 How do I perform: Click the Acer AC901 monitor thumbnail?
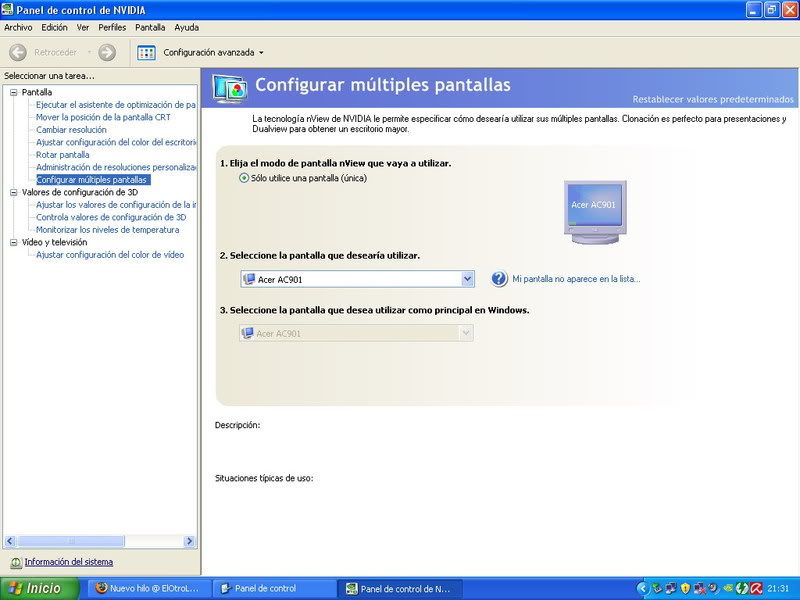595,212
